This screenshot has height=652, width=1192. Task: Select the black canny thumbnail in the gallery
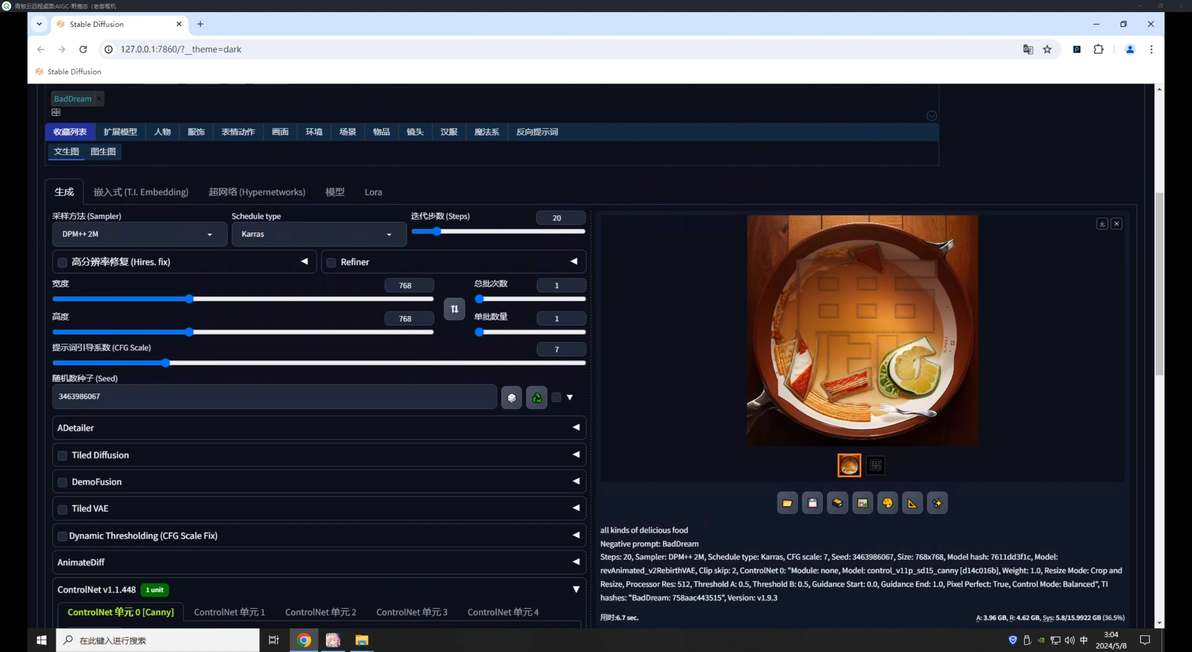click(875, 466)
